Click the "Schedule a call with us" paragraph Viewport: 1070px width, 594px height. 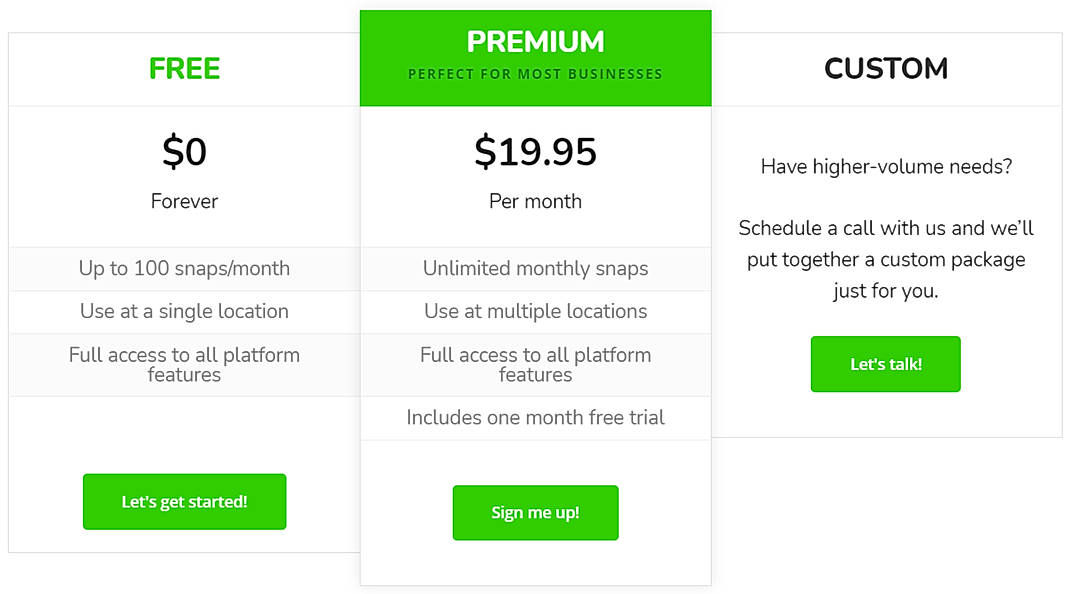885,260
